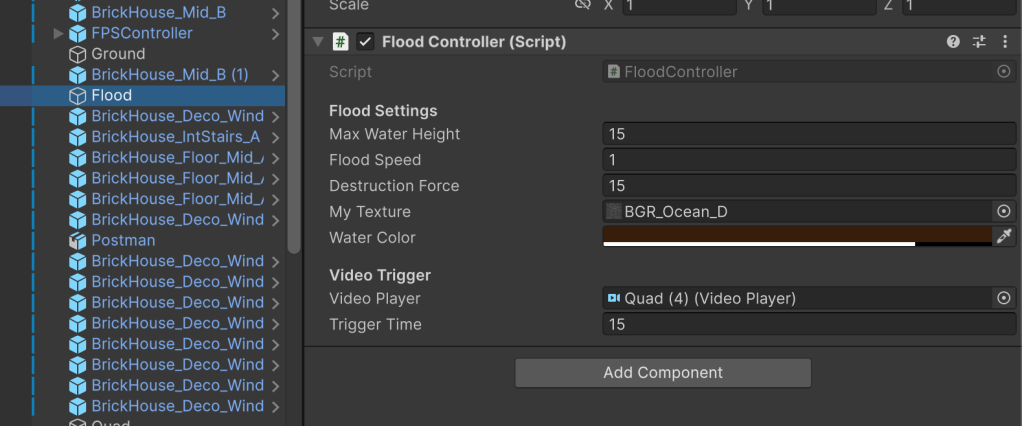Select the Flood object in hierarchy

coord(111,96)
